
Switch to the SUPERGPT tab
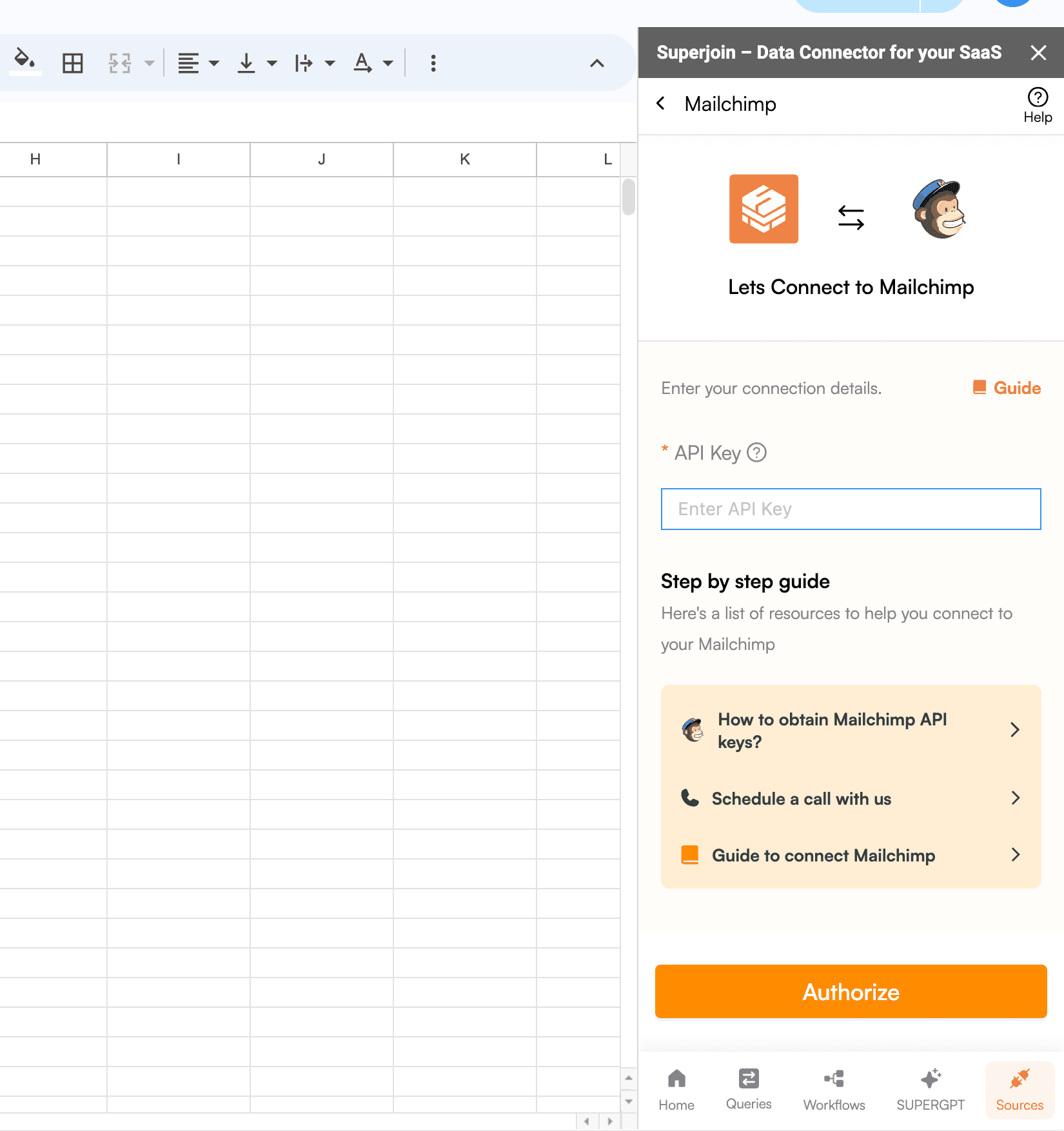click(931, 1090)
